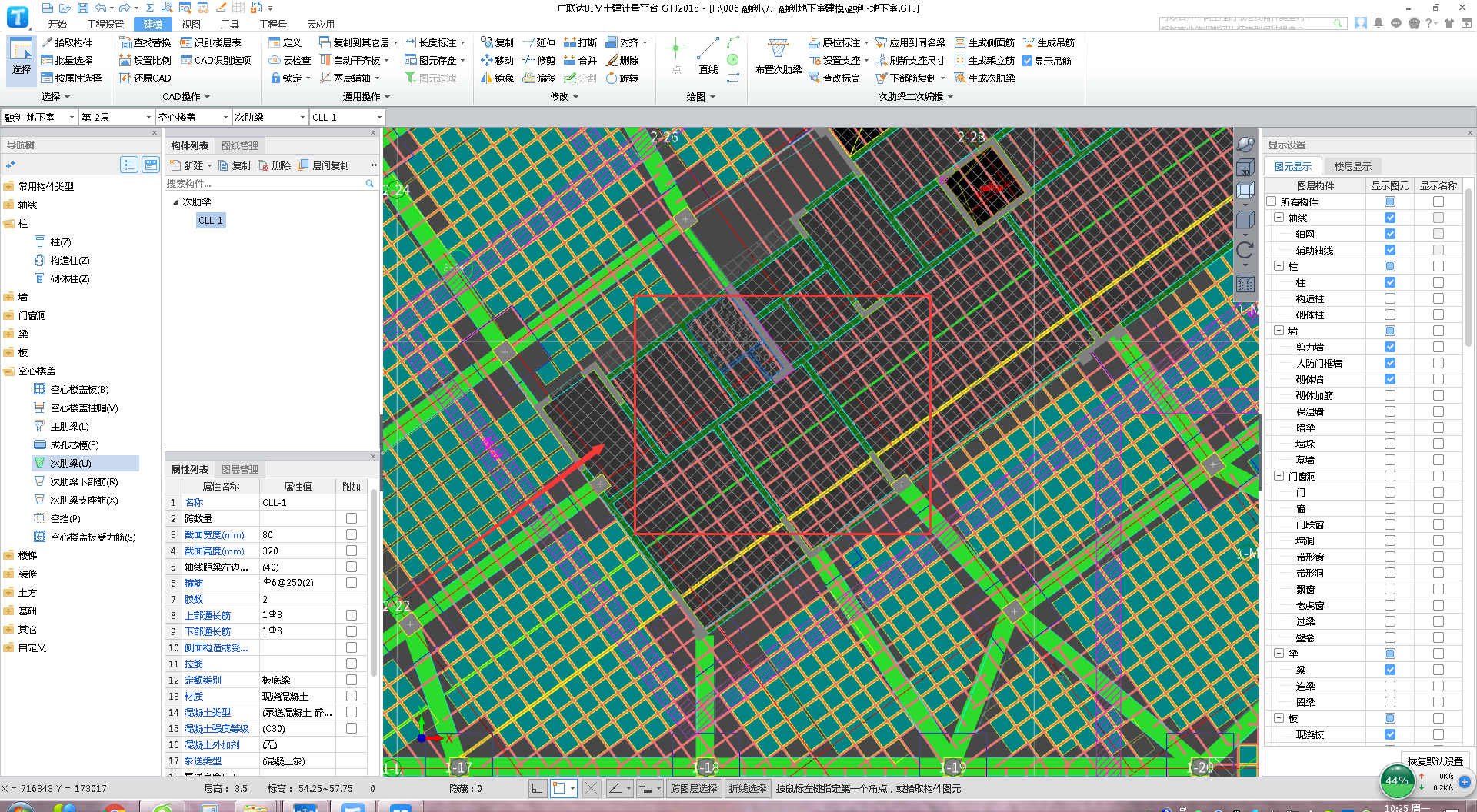This screenshot has width=1477, height=812.
Task: Select the 延伸 tool
Action: 538,42
